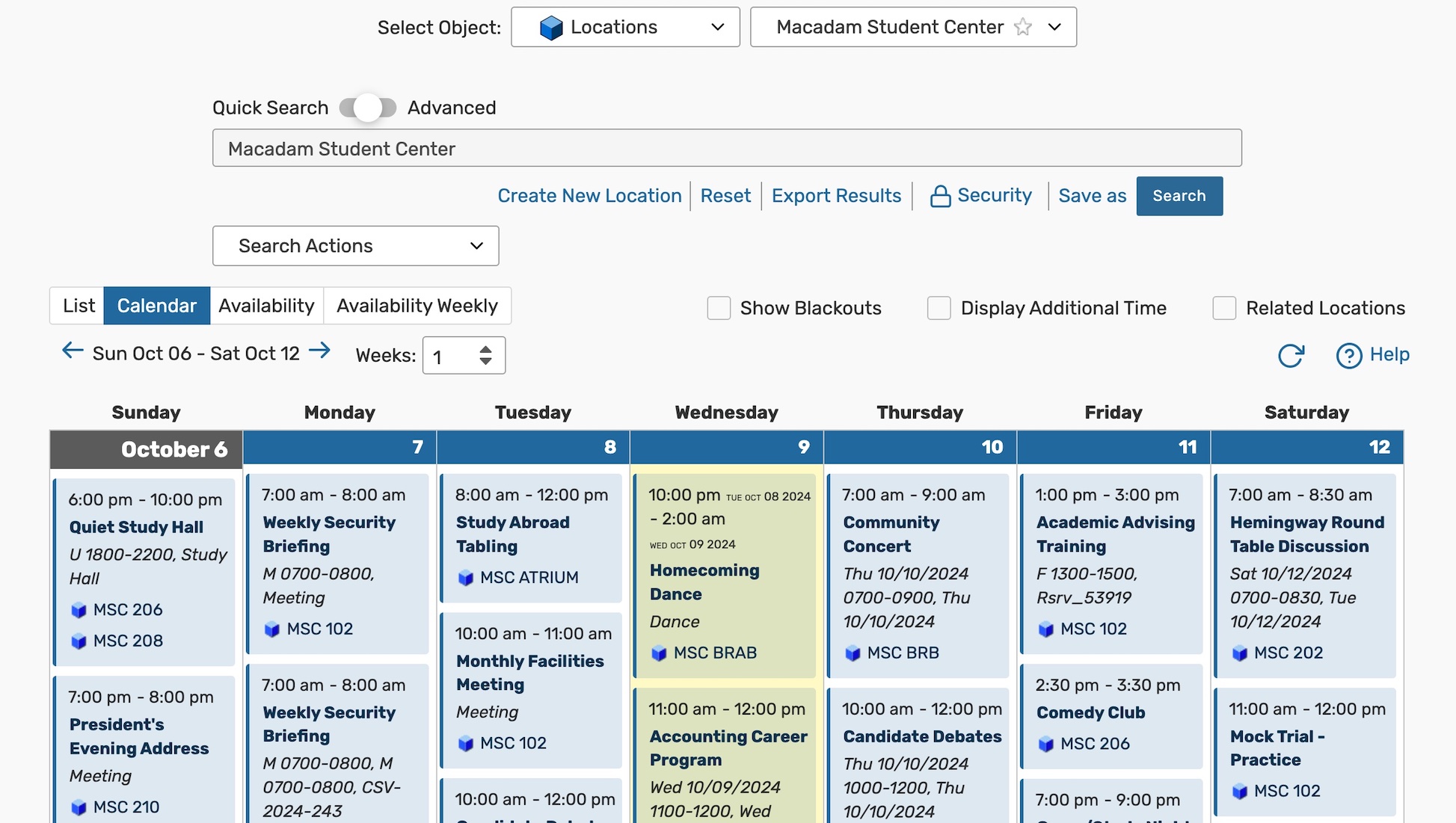
Task: Expand the Search Actions dropdown
Action: [x=355, y=245]
